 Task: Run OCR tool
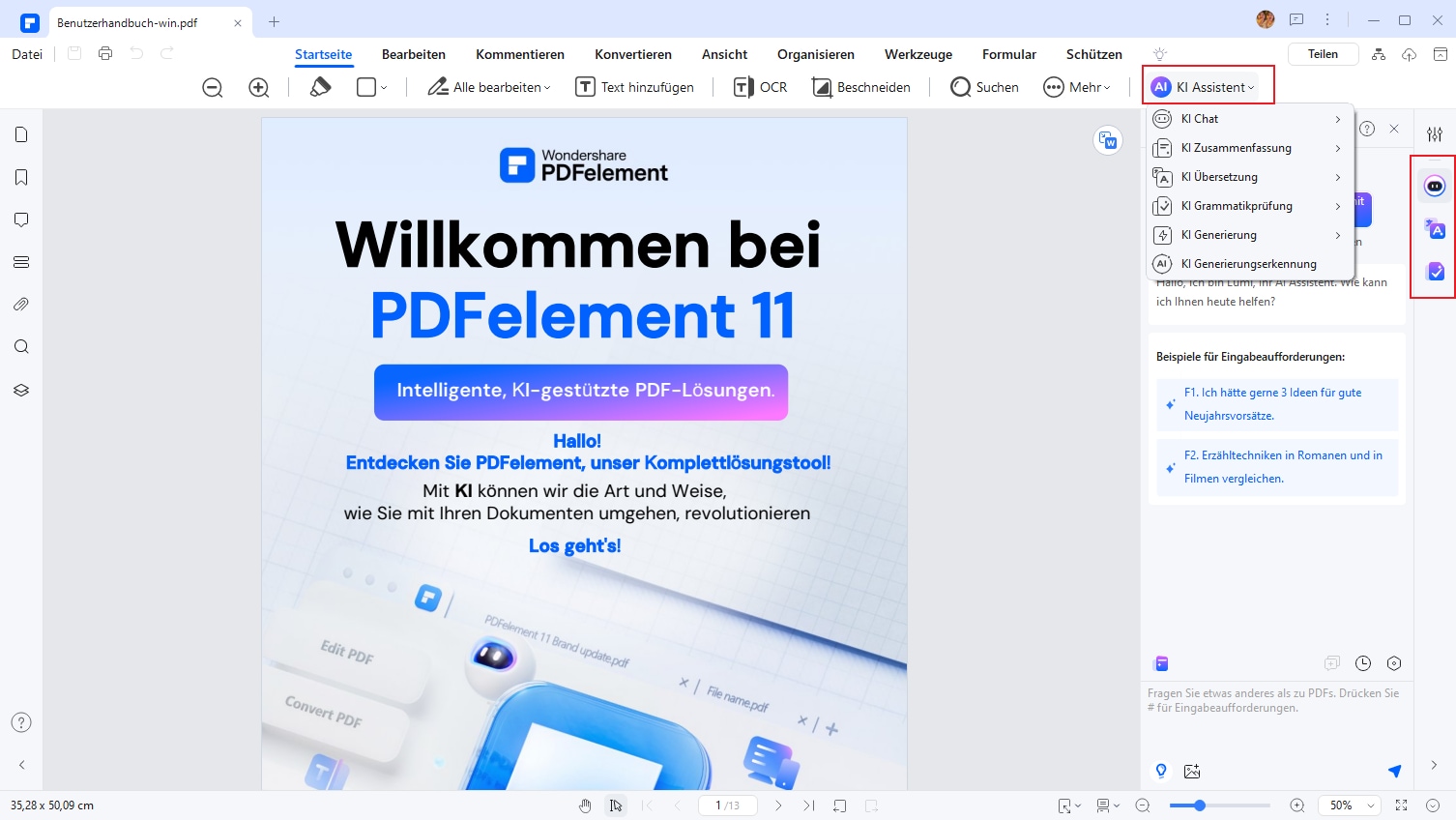(x=761, y=87)
